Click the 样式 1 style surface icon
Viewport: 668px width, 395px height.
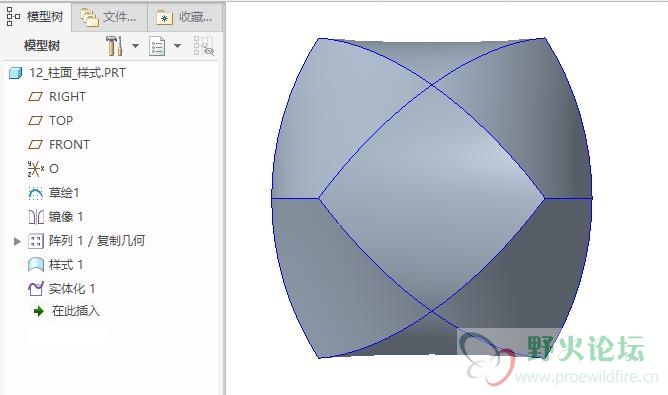tap(36, 265)
